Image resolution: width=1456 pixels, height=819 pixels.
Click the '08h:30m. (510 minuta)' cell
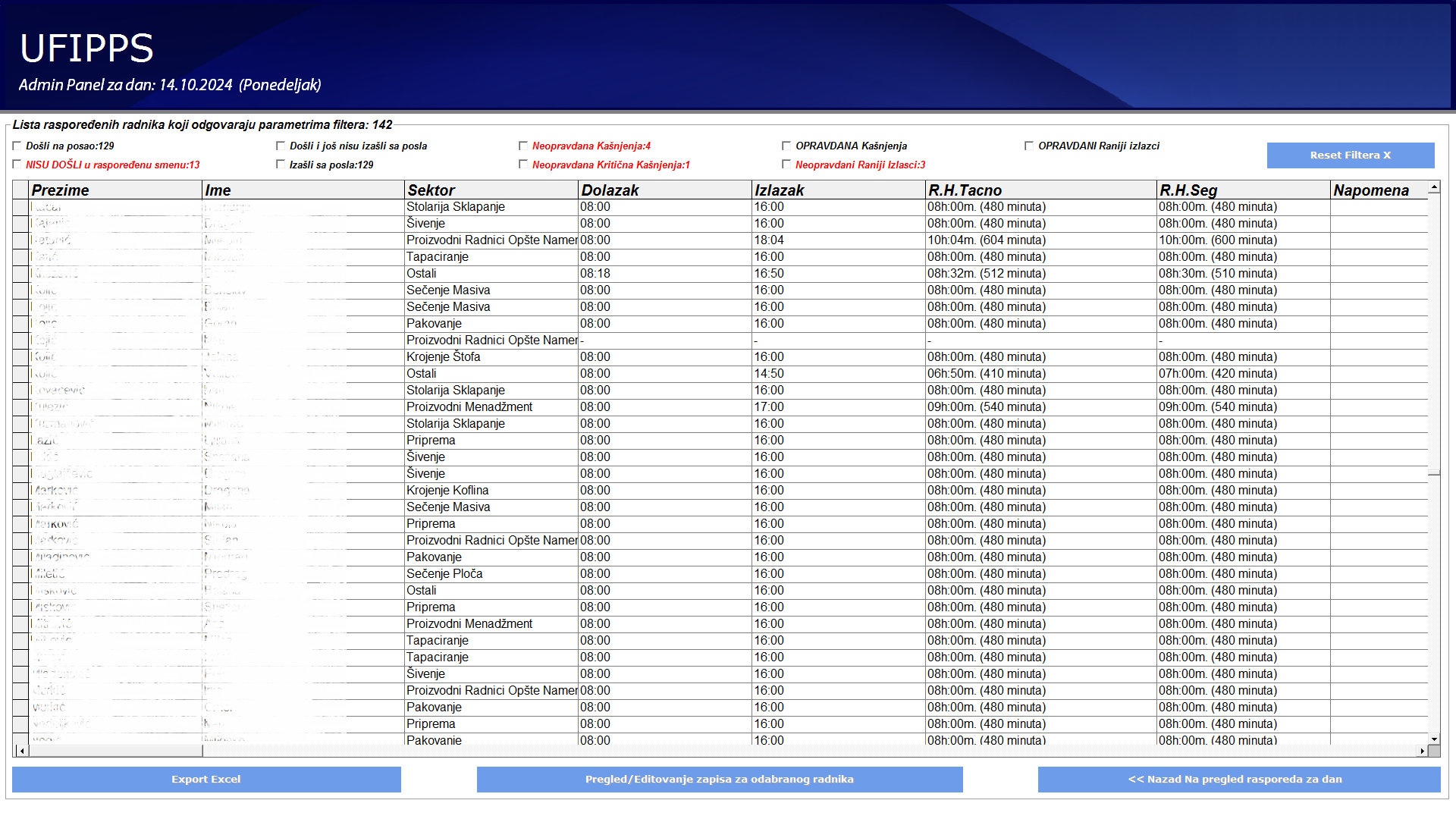coord(1244,274)
